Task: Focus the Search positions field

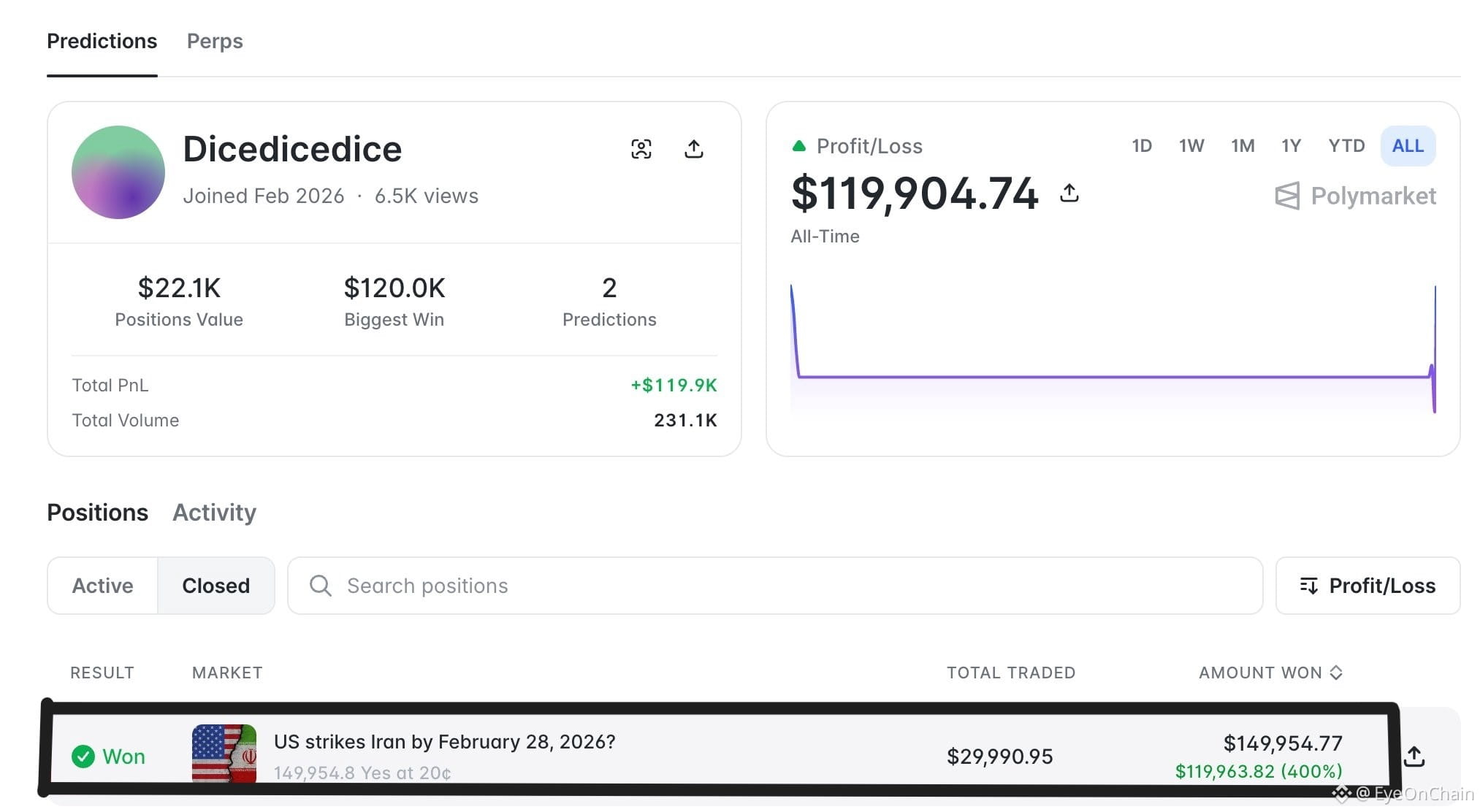Action: [775, 586]
